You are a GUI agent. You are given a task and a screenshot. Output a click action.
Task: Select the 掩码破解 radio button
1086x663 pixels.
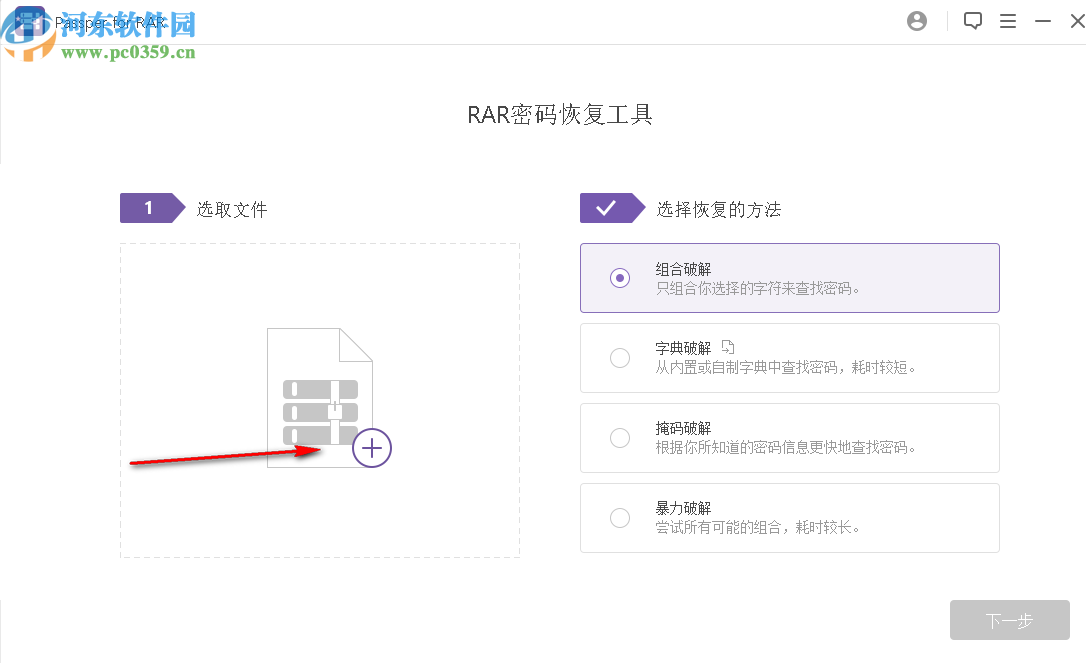coord(619,438)
